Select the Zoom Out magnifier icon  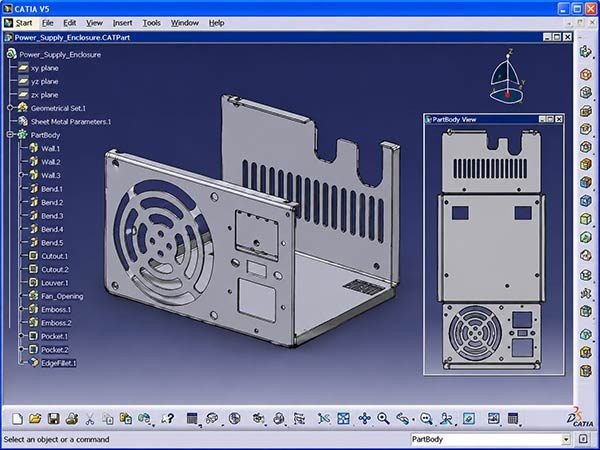(426, 419)
